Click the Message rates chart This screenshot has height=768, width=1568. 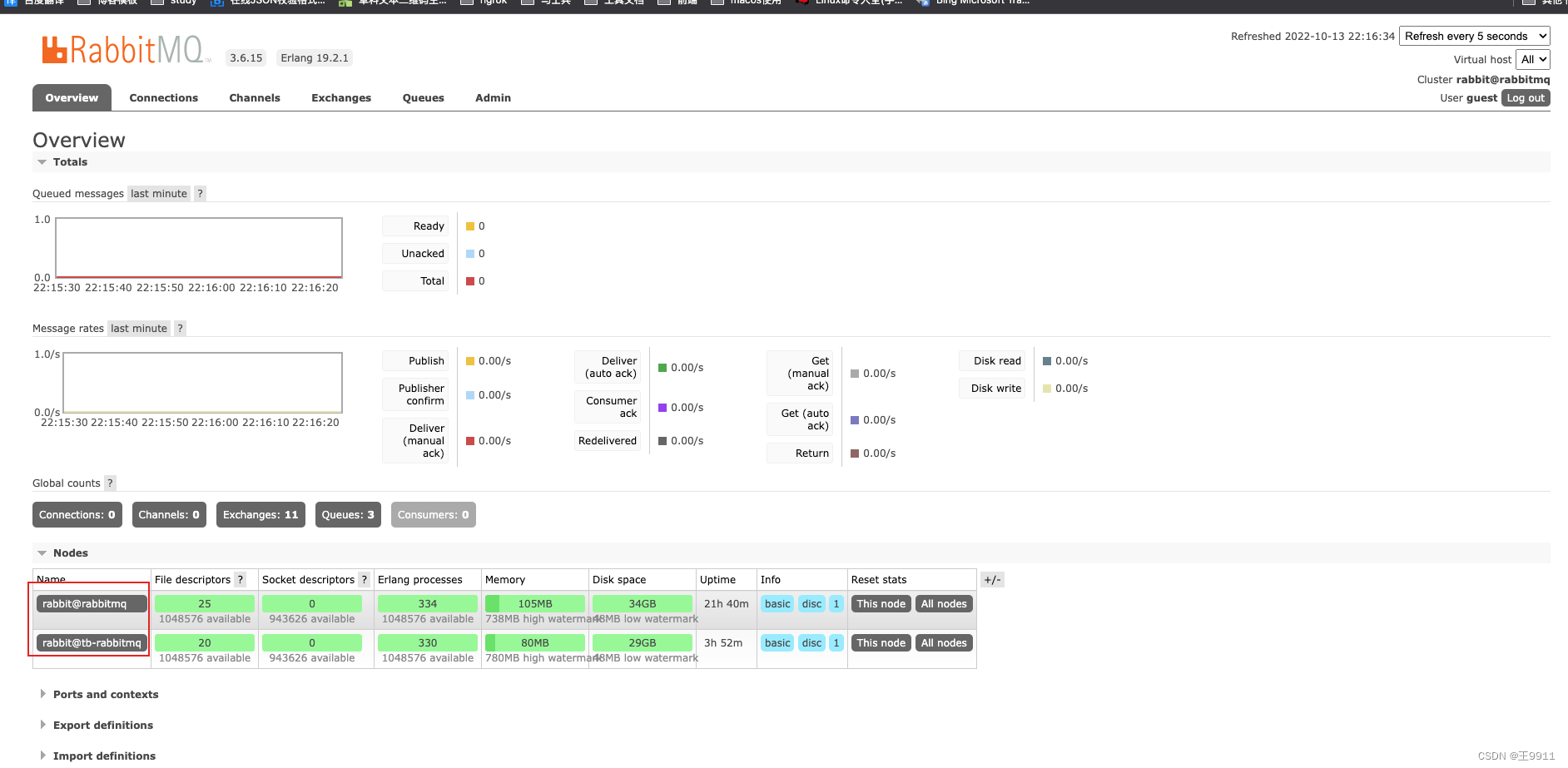pos(202,383)
